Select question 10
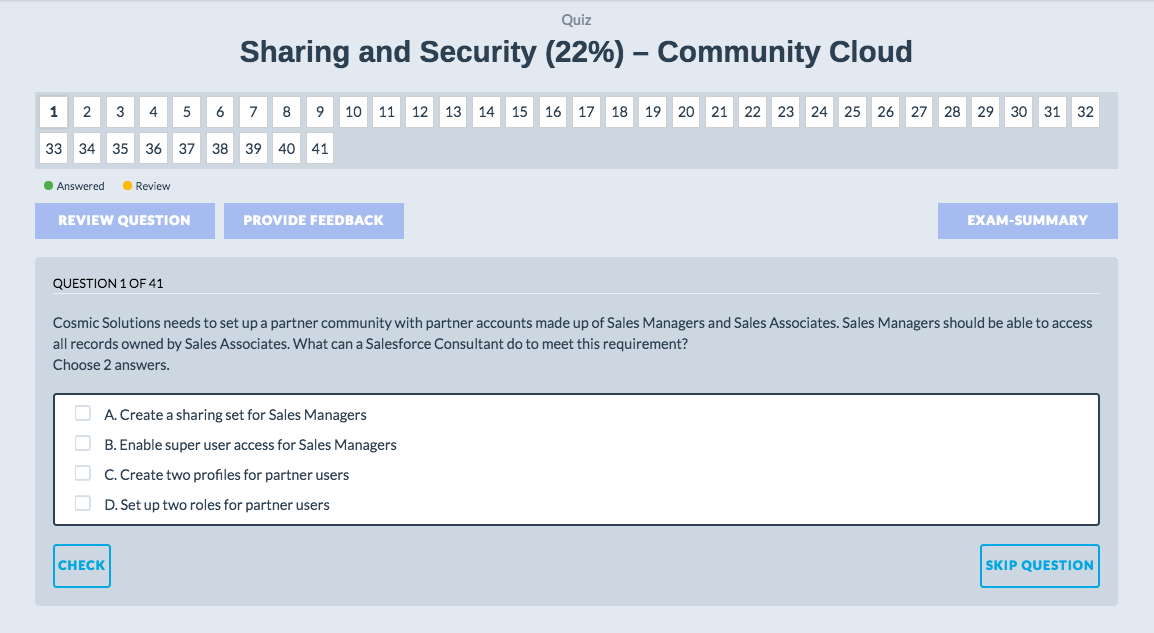The height and width of the screenshot is (633, 1154). tap(353, 112)
